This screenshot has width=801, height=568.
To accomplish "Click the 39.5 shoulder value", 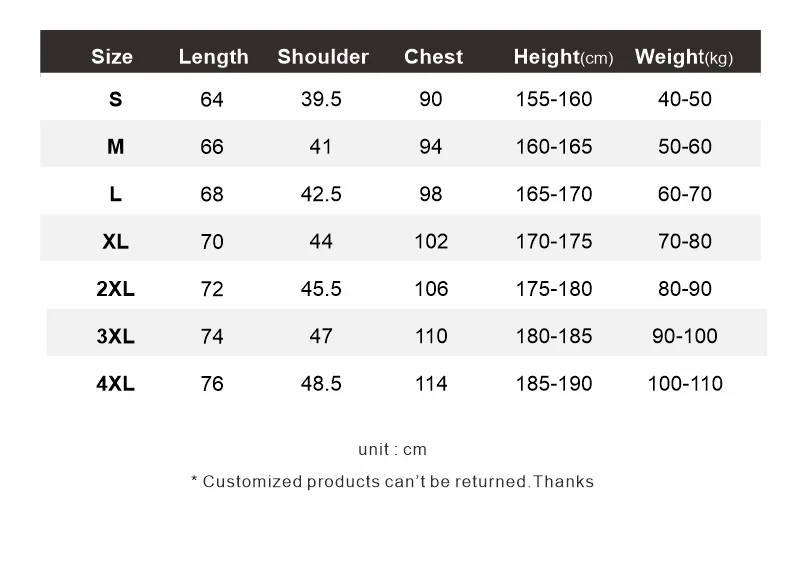I will pyautogui.click(x=321, y=99).
